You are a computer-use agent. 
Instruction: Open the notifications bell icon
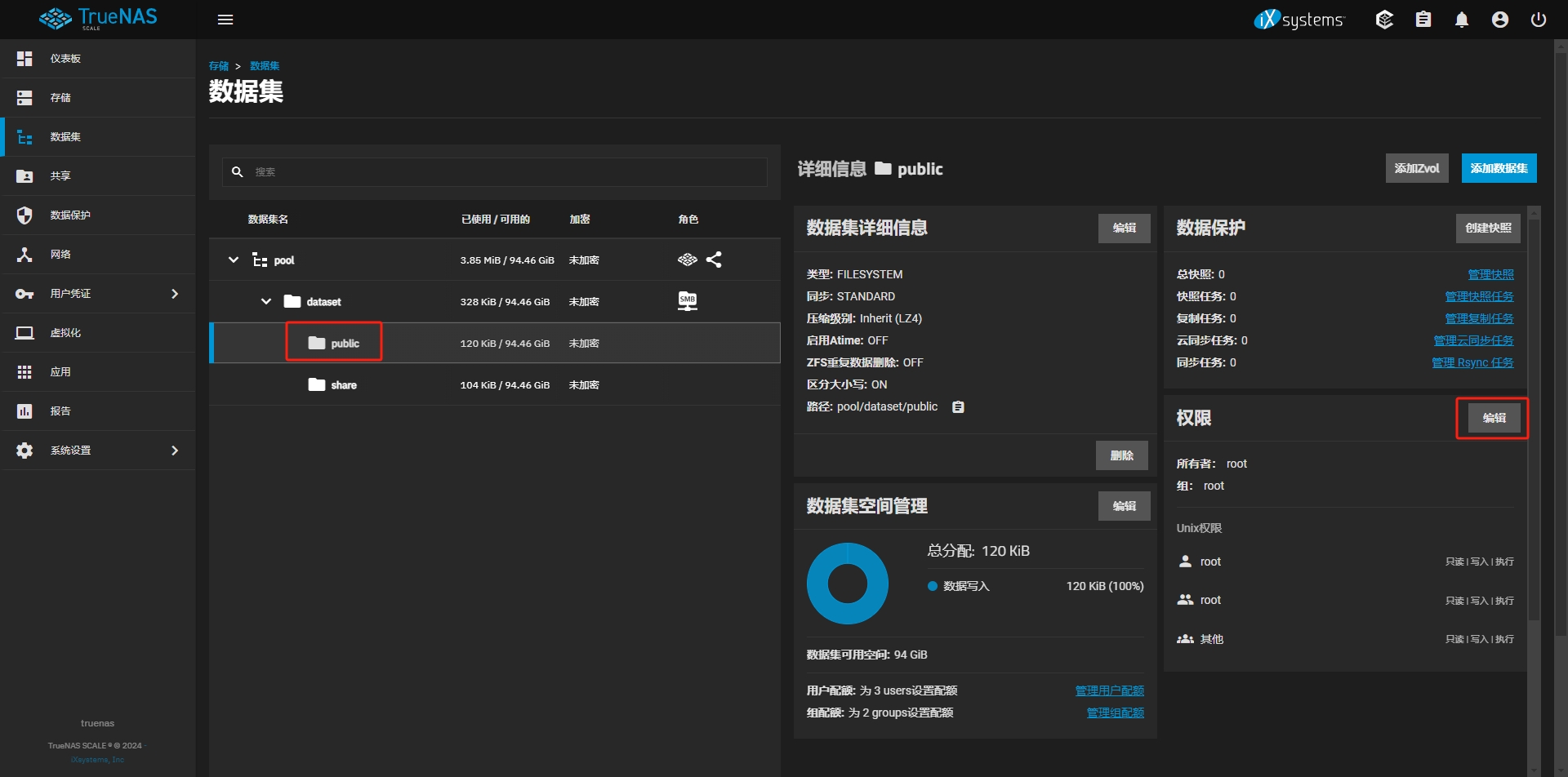coord(1462,20)
